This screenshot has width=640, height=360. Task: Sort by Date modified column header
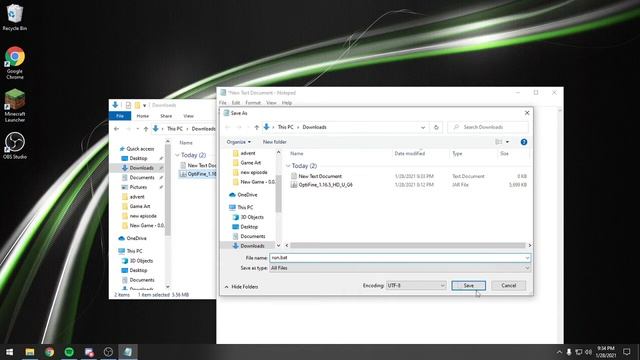click(x=410, y=153)
